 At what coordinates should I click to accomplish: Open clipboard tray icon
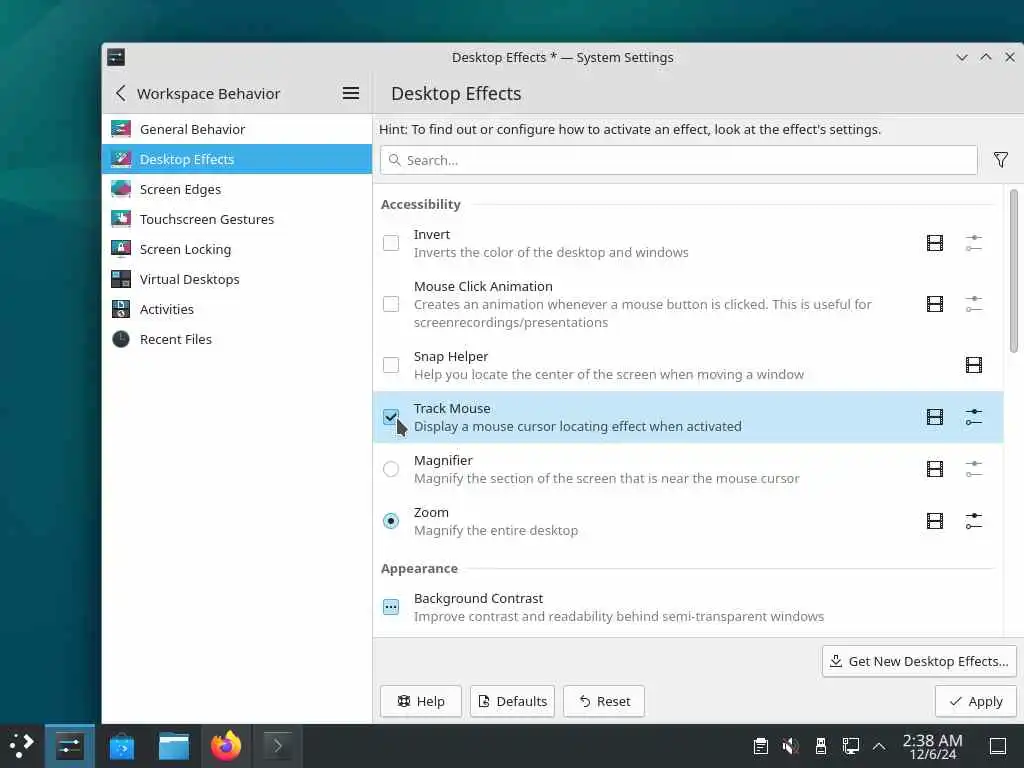pos(760,746)
